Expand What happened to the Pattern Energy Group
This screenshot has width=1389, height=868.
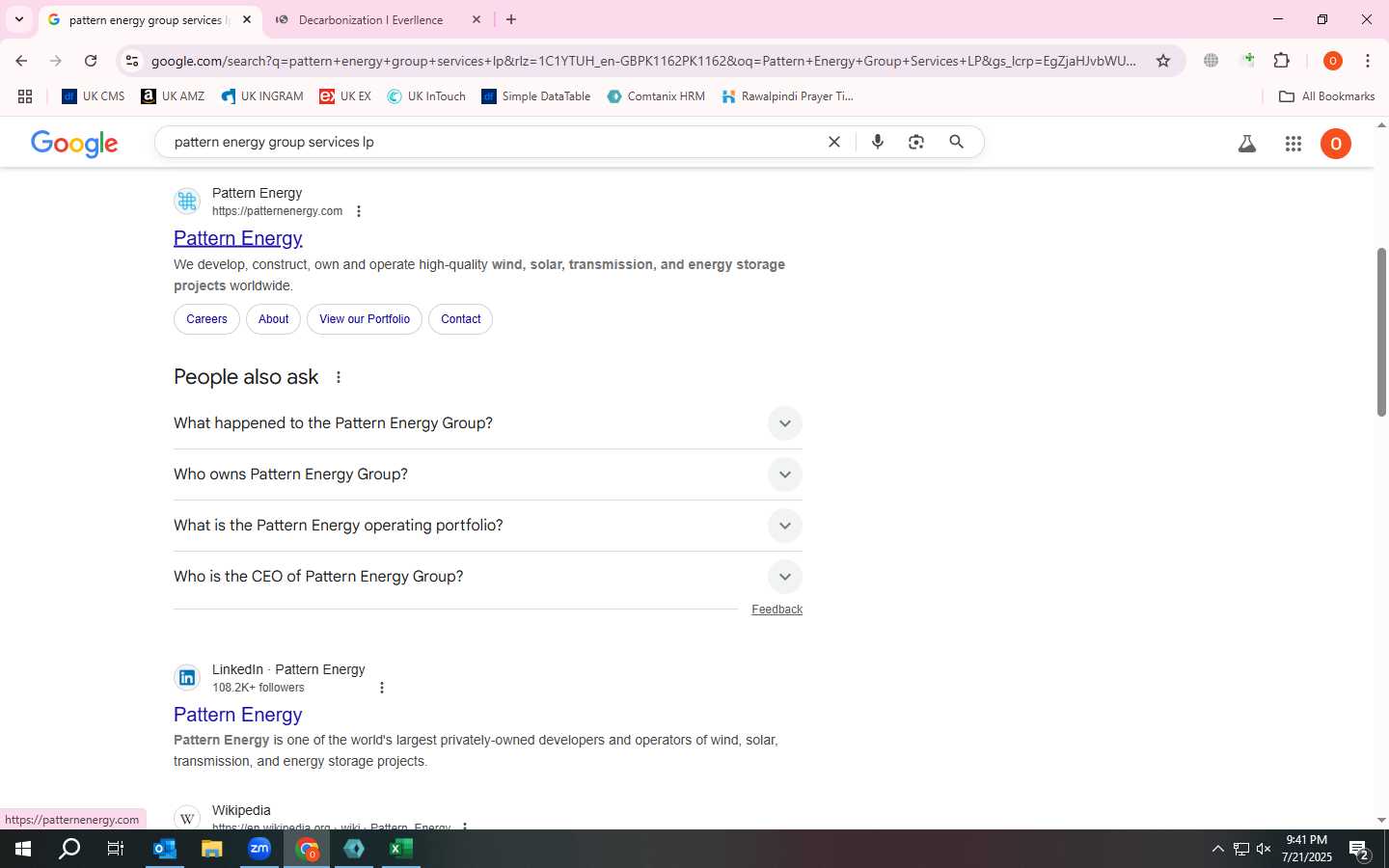pyautogui.click(x=488, y=423)
